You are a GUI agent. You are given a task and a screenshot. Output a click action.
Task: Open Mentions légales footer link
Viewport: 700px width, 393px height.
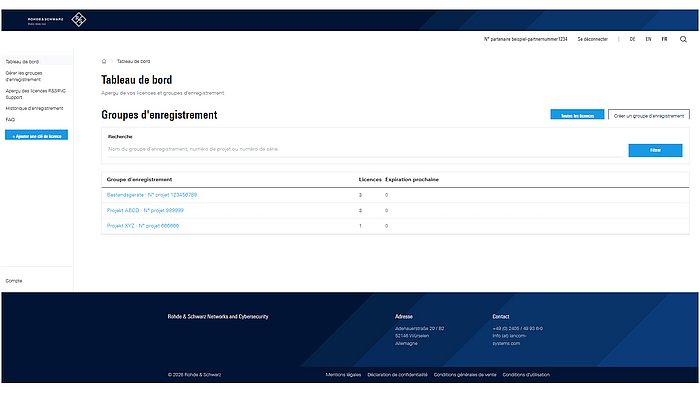pyautogui.click(x=343, y=375)
